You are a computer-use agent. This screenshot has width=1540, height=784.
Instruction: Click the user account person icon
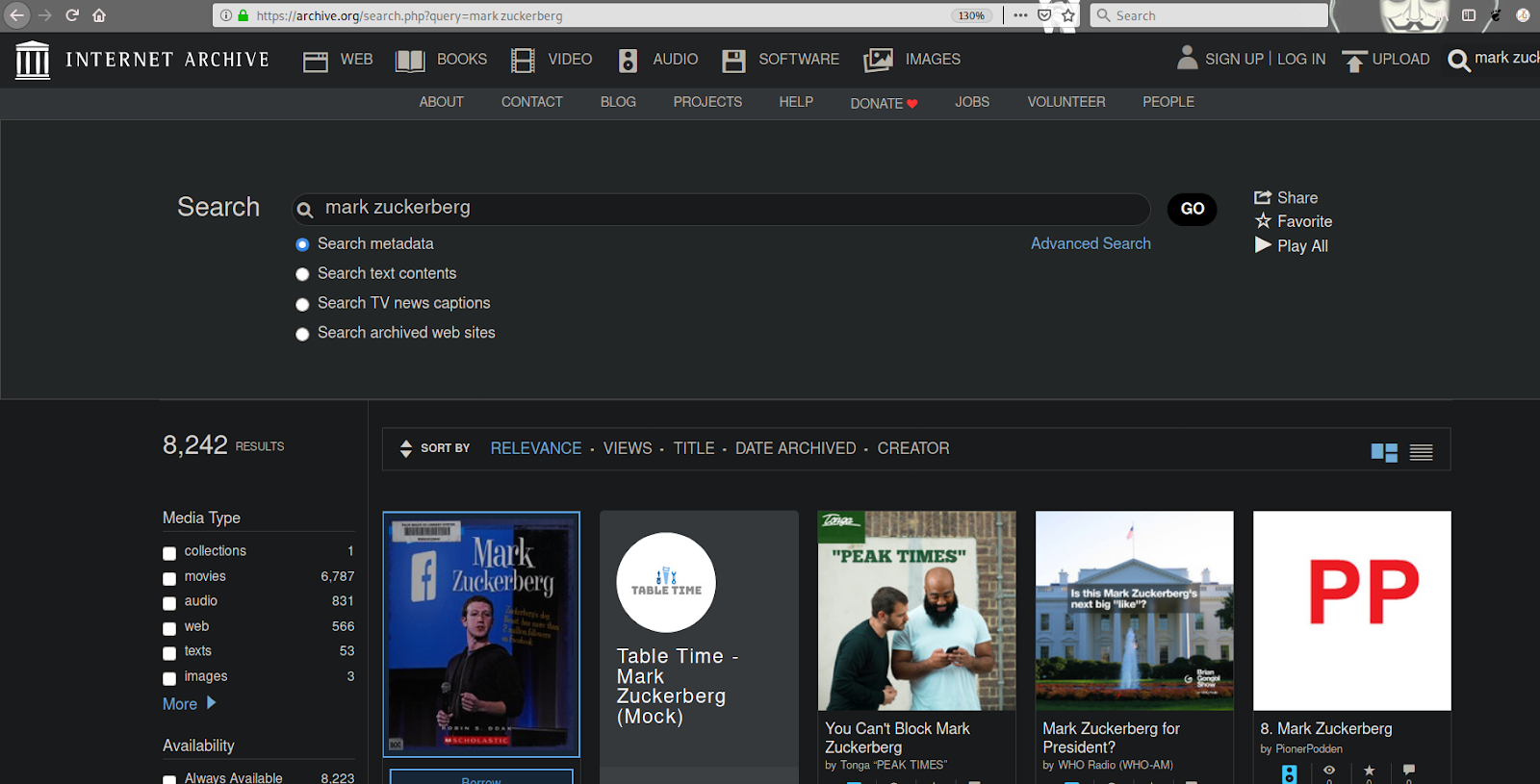coord(1188,58)
